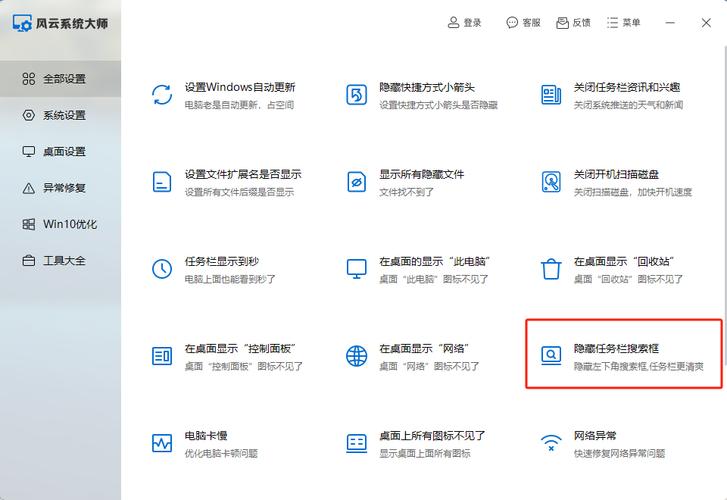Viewport: 727px width, 500px height.
Task: Go to 异常修复 section
Action: tap(60, 188)
